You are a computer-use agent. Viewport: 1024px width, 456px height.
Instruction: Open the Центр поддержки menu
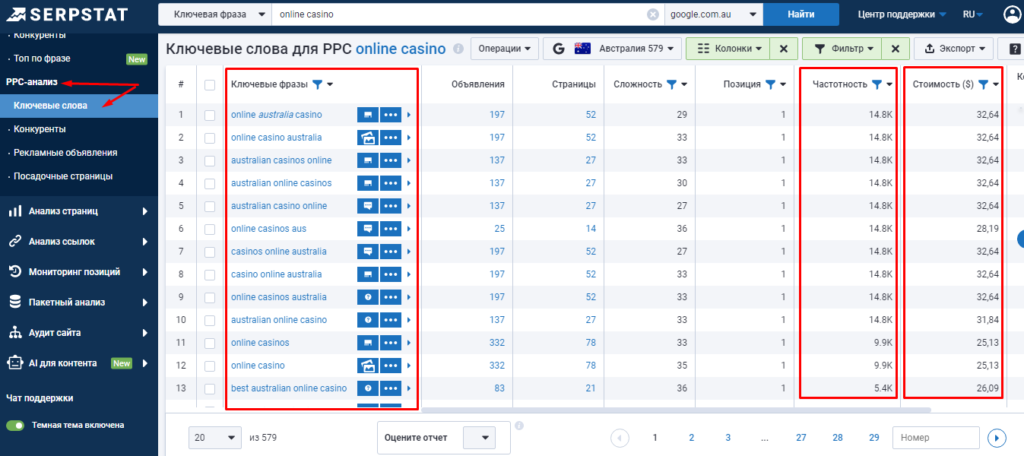tap(901, 14)
